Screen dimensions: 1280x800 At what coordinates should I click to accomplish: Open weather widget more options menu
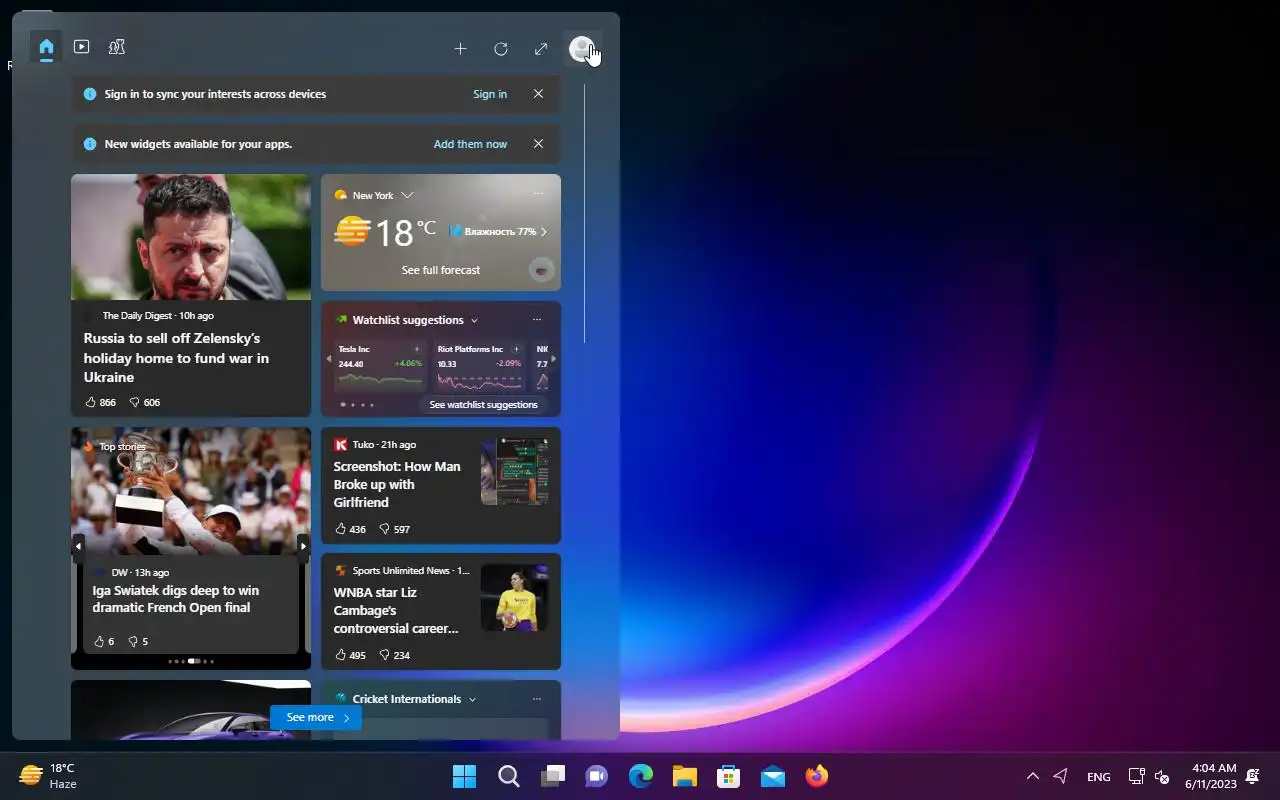[x=538, y=194]
